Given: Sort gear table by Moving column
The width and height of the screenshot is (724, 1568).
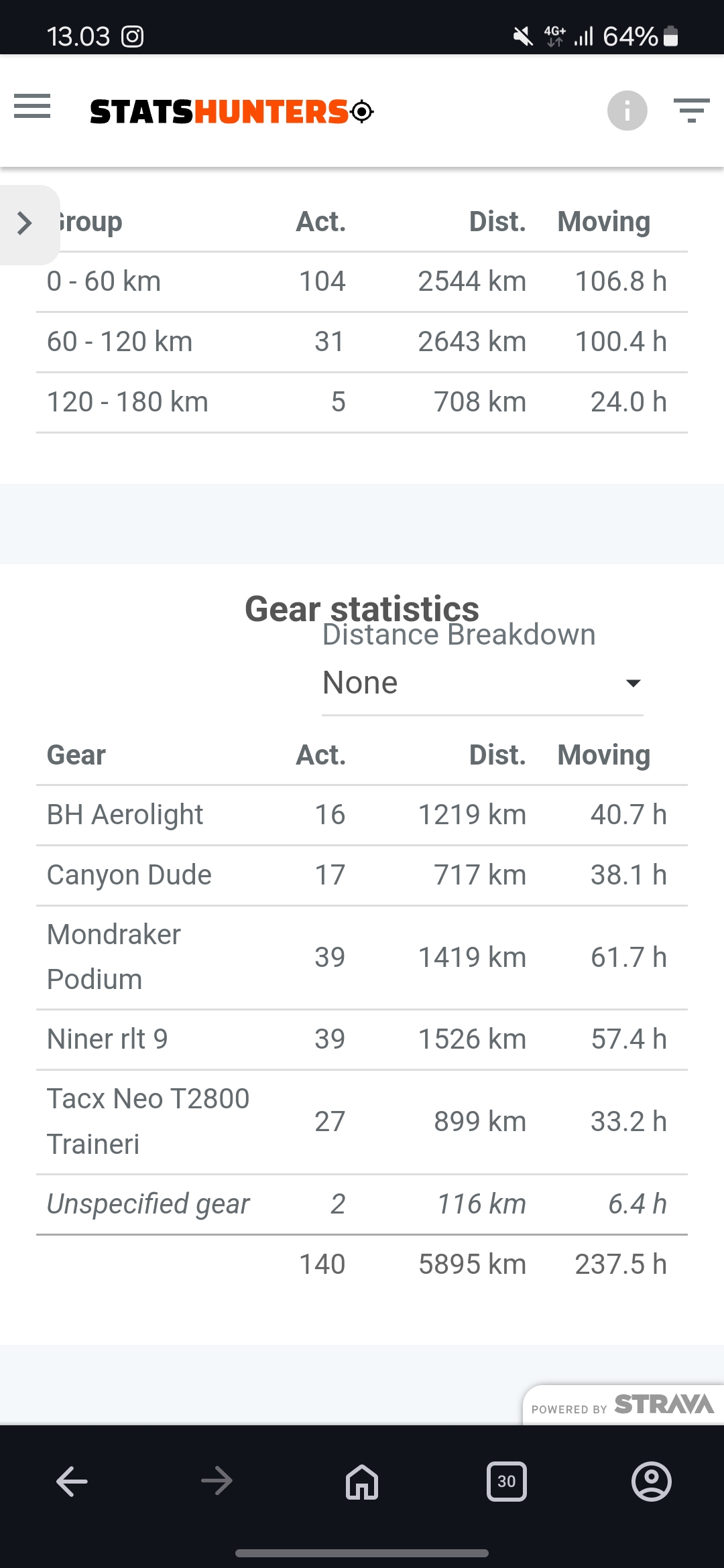Looking at the screenshot, I should point(603,755).
